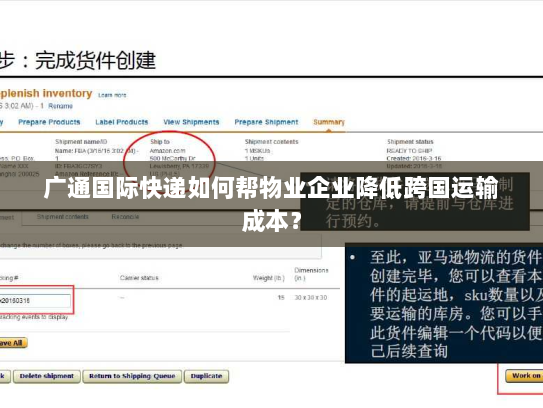Click the Carrier status column header

coord(139,278)
